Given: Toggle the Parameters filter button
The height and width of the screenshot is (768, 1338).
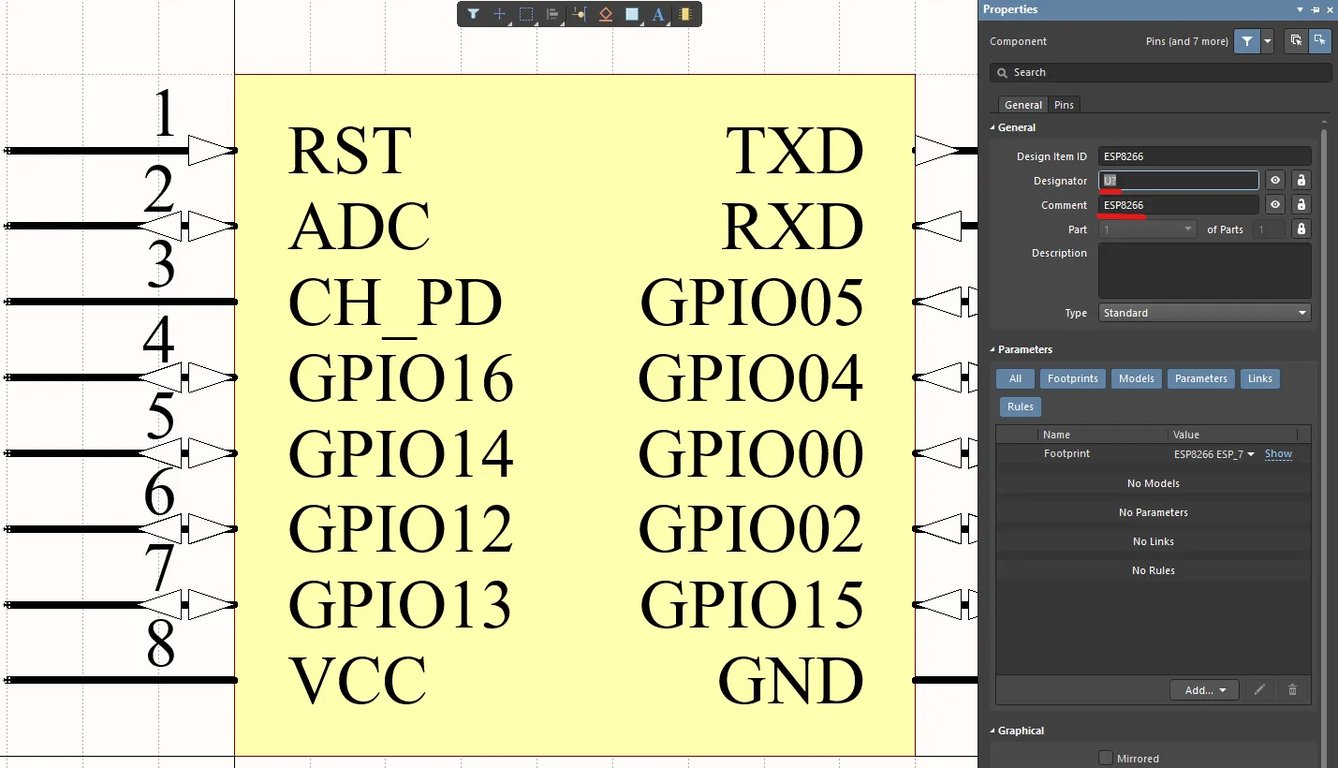Looking at the screenshot, I should point(1201,378).
